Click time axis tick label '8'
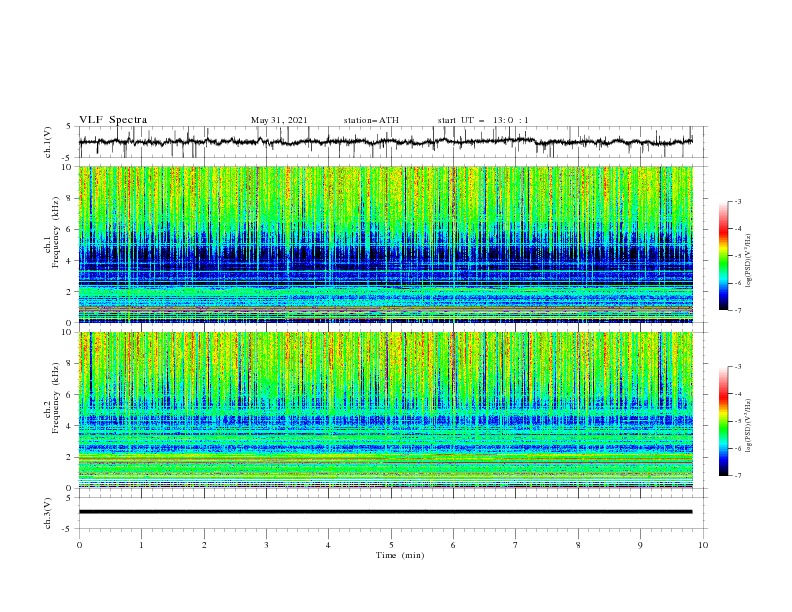This screenshot has width=792, height=612. tap(578, 545)
